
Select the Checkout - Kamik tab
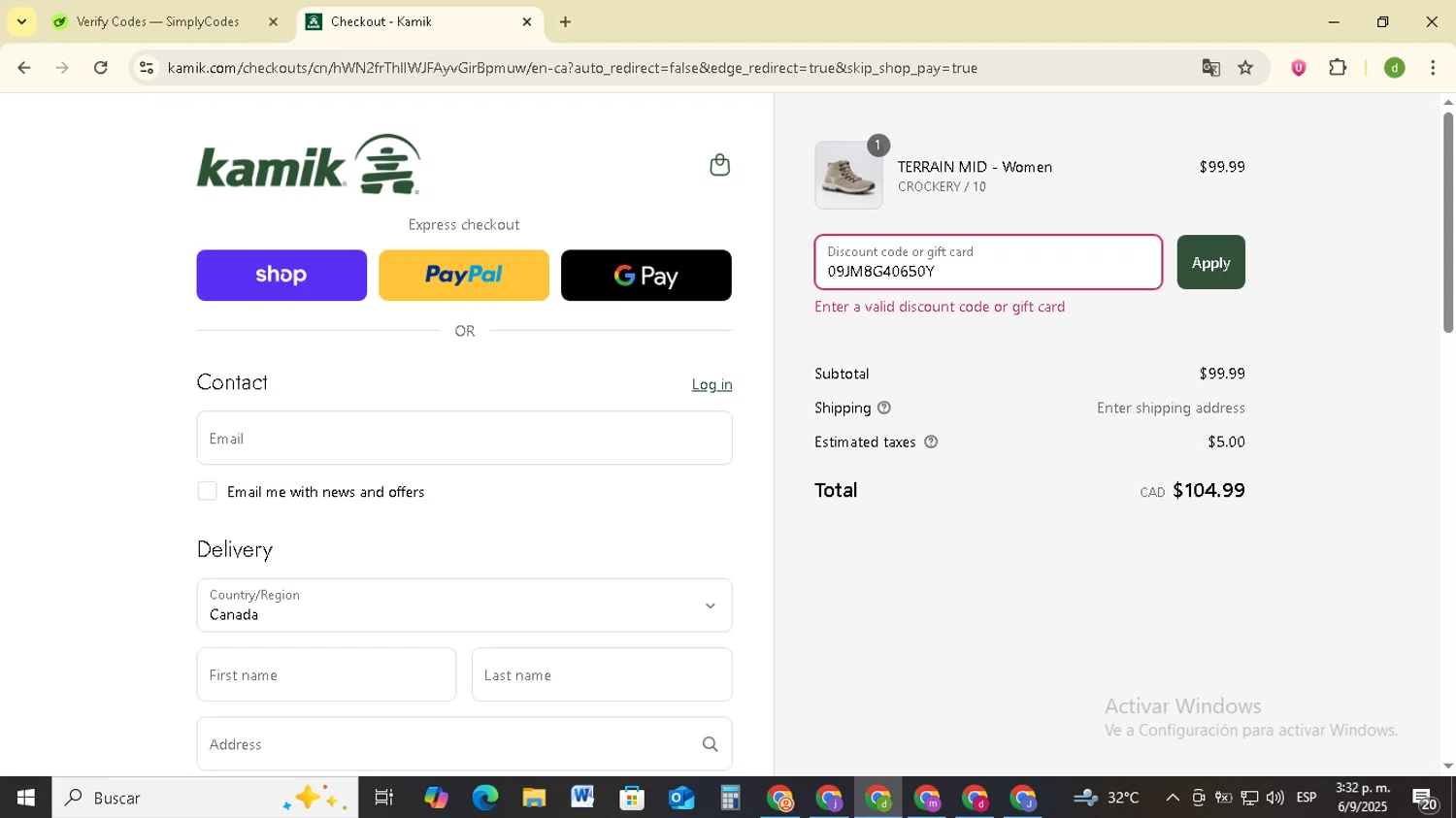pyautogui.click(x=419, y=21)
